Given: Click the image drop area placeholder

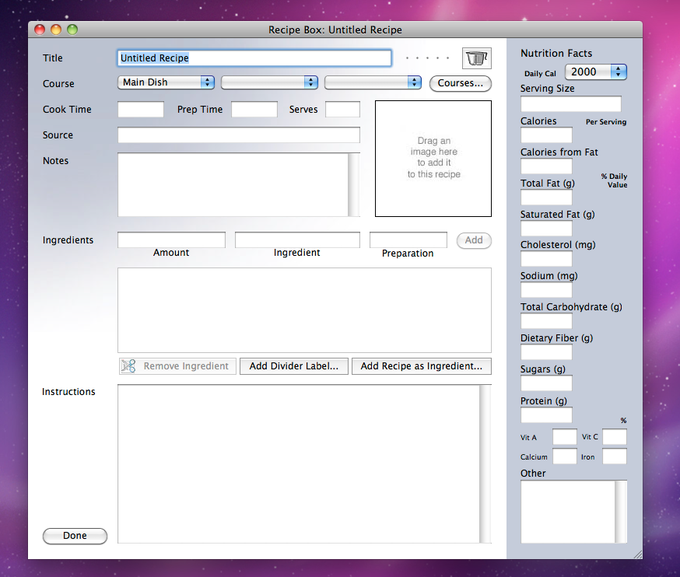Looking at the screenshot, I should tap(433, 158).
